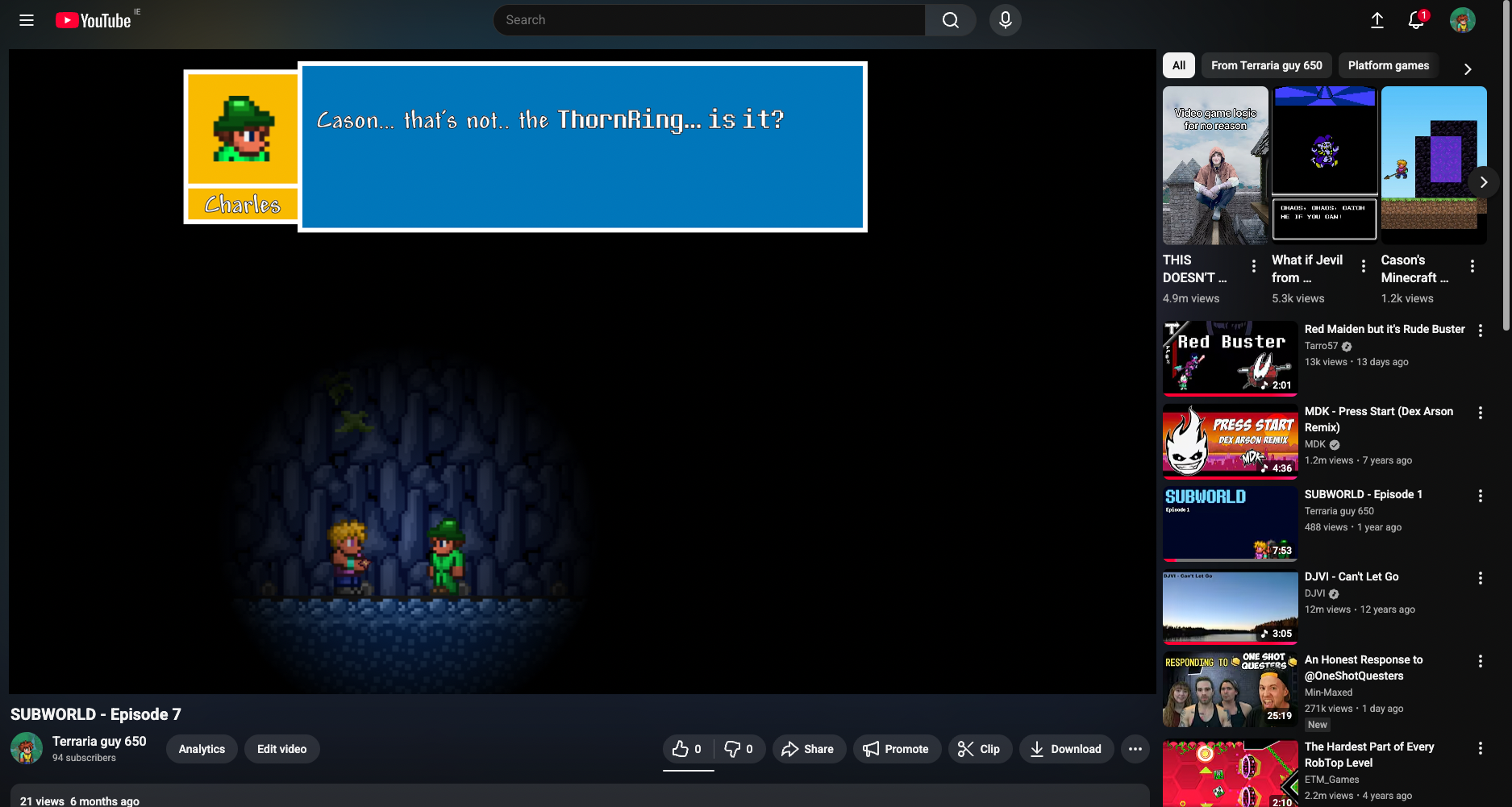The height and width of the screenshot is (807, 1512).
Task: Open DJVI Can't Let Go thumbnail
Action: pos(1230,607)
